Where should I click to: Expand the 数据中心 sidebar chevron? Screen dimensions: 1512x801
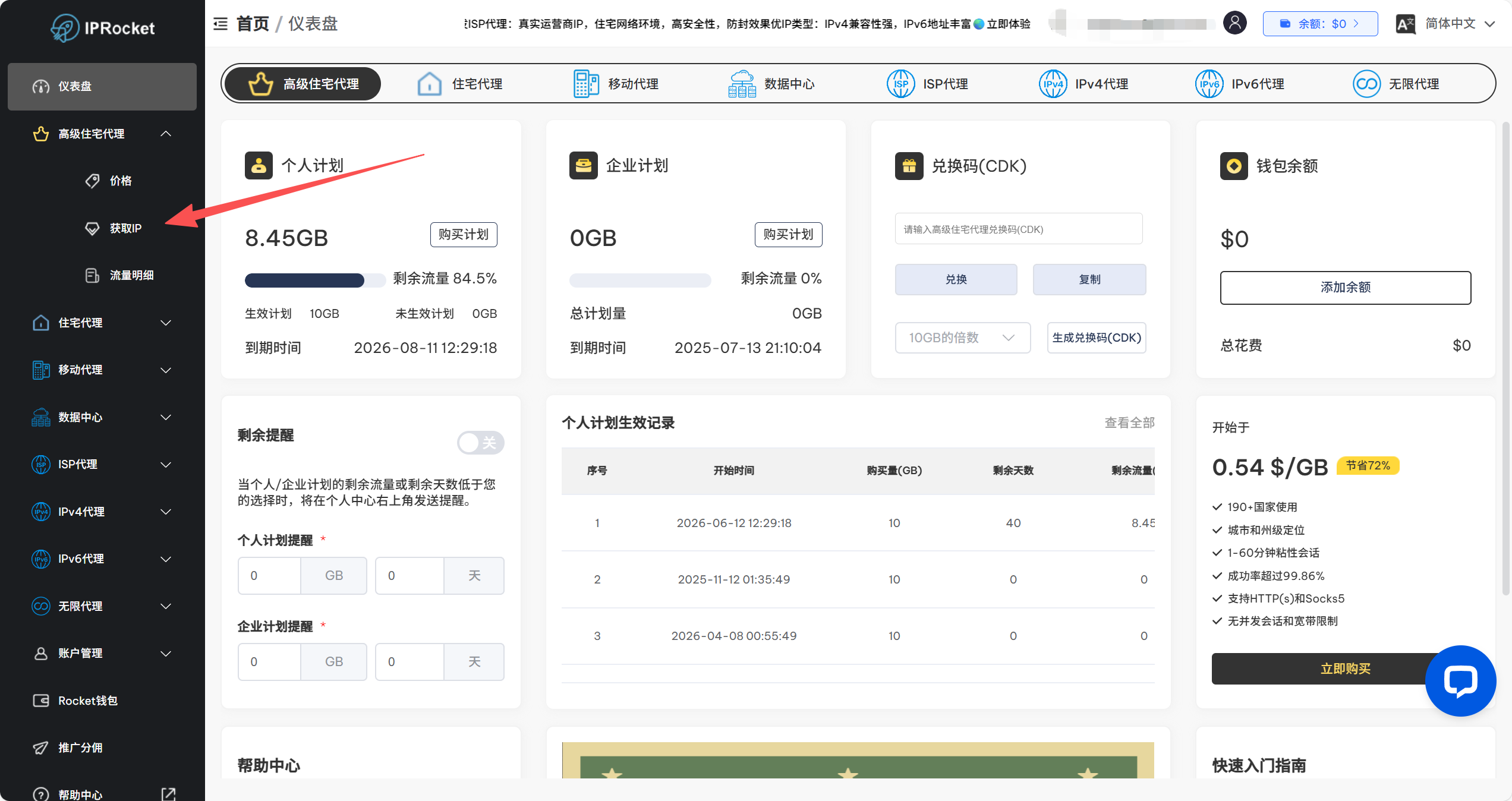pyautogui.click(x=166, y=417)
